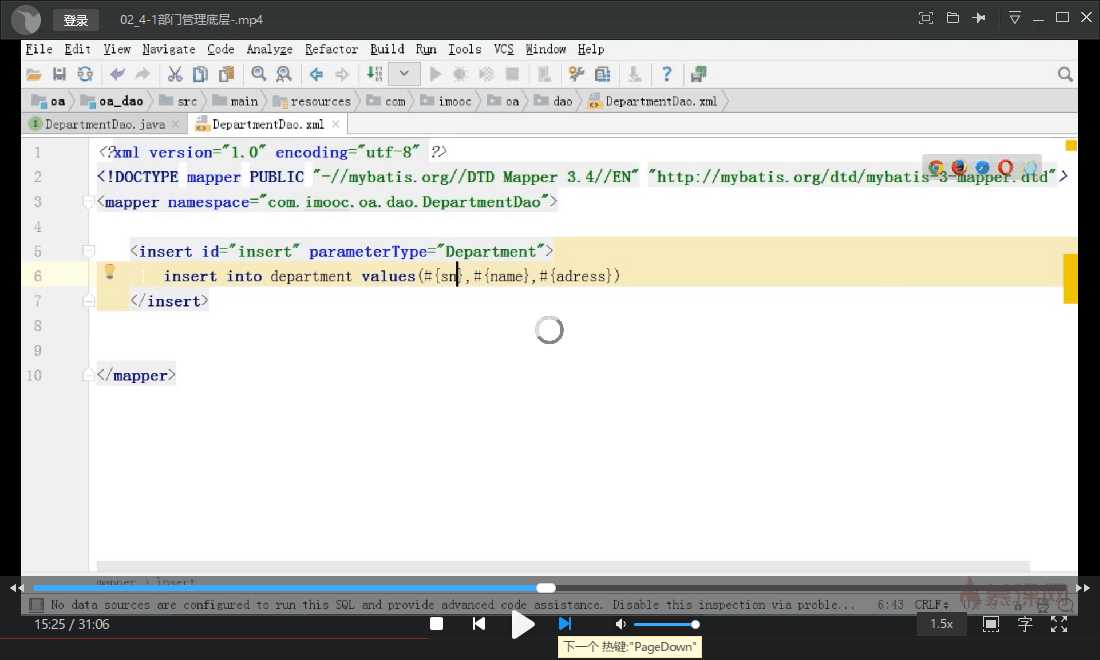The image size is (1100, 660).
Task: Click the yellow intention light bulb
Action: click(109, 271)
